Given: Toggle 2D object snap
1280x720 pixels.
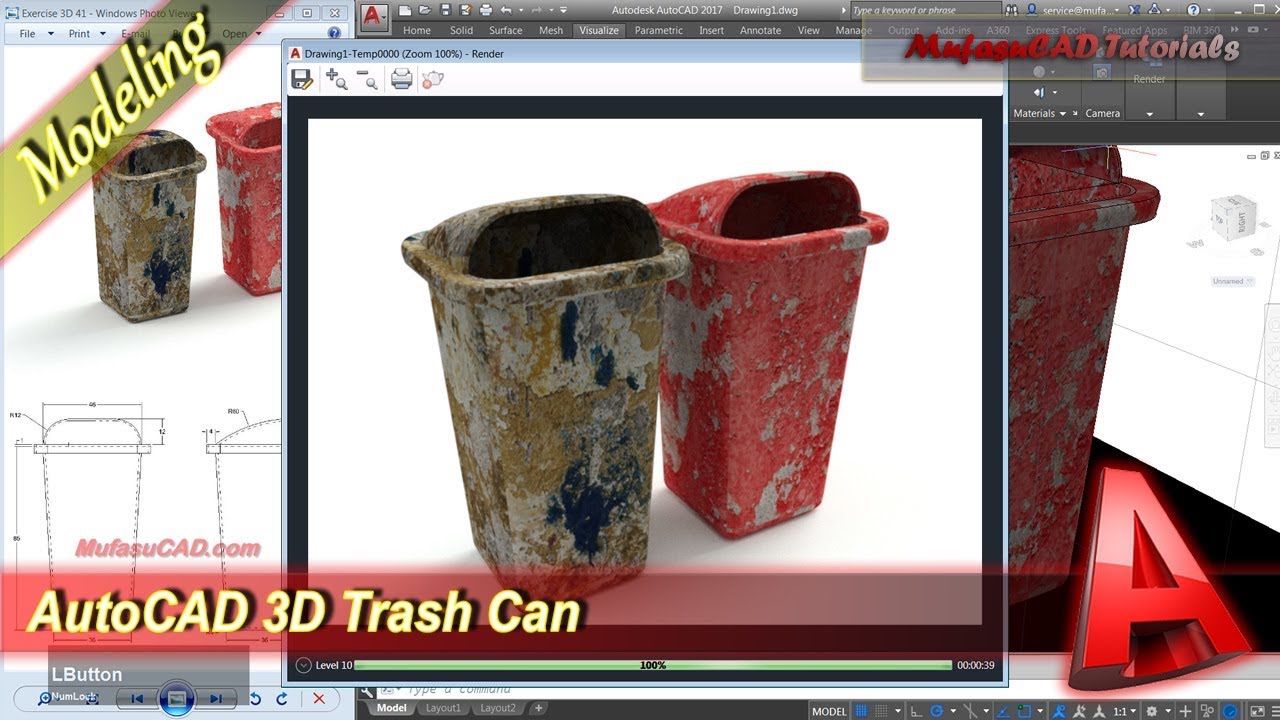Looking at the screenshot, I should [1024, 711].
